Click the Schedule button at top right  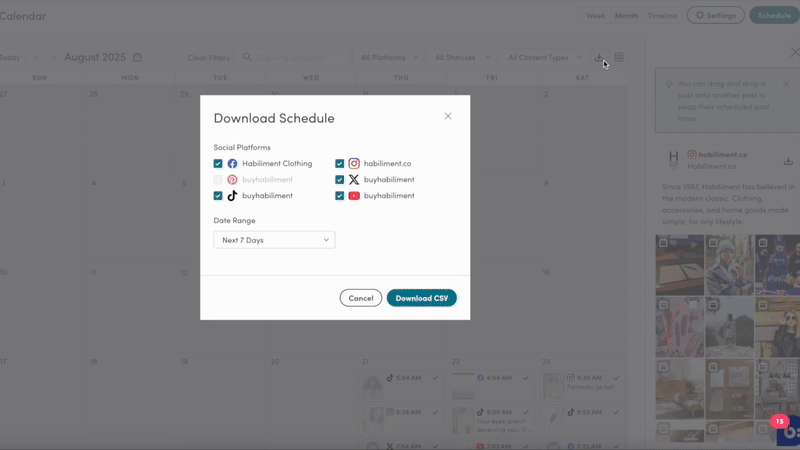(774, 15)
